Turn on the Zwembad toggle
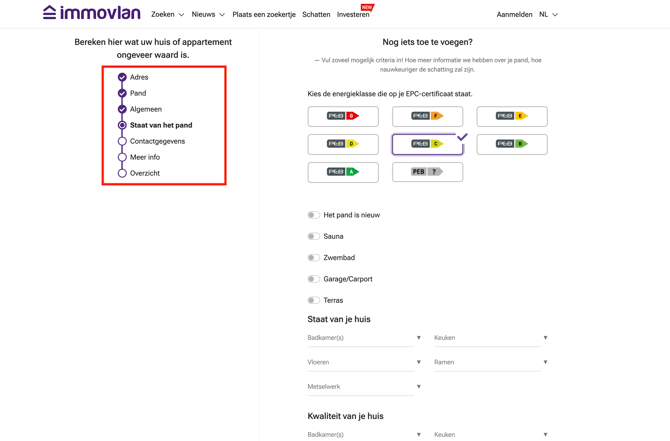The height and width of the screenshot is (441, 670). coord(314,258)
